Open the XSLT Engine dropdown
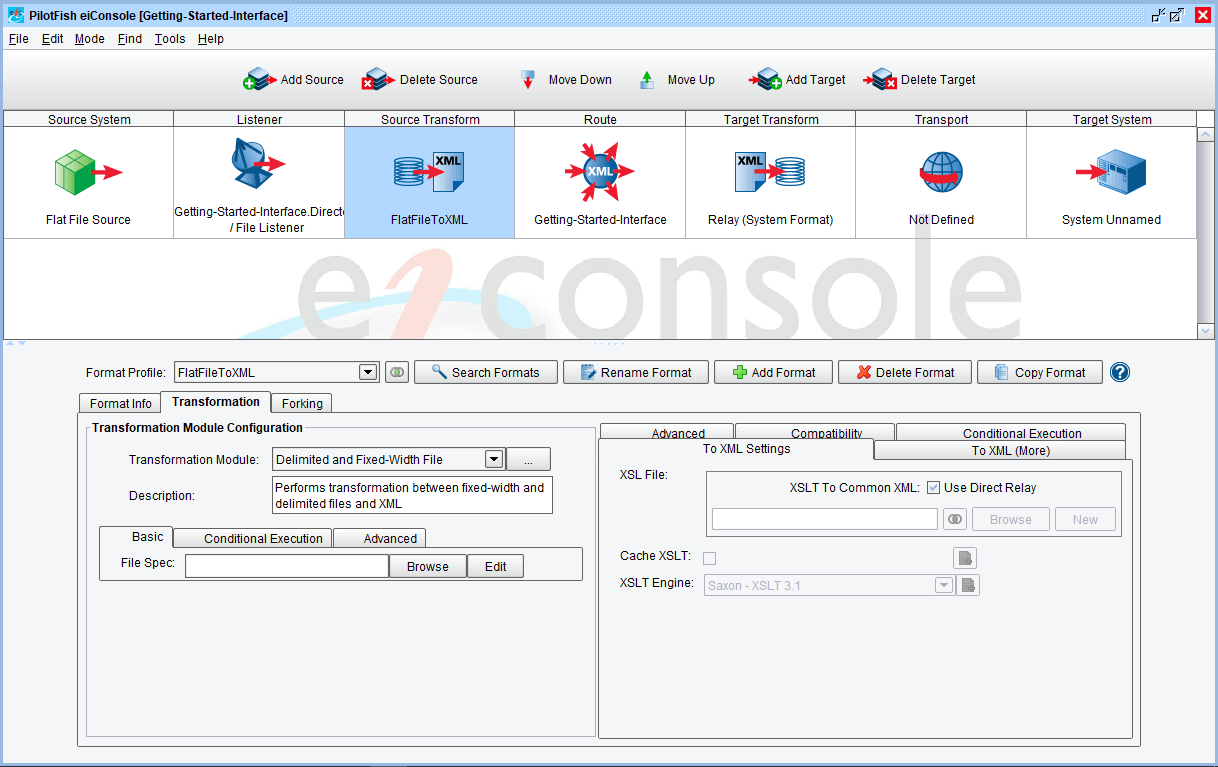 click(944, 585)
